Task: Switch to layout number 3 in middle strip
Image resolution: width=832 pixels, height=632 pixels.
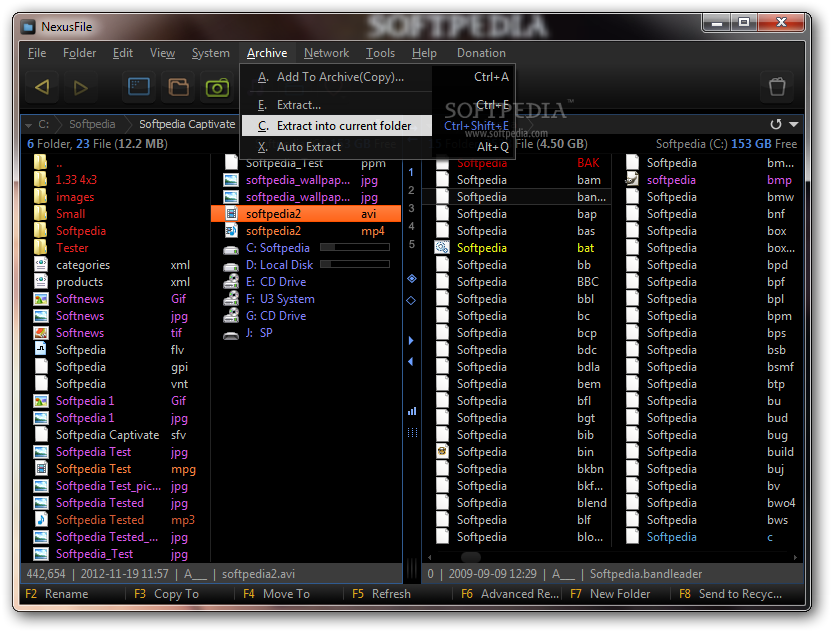Action: (x=411, y=209)
